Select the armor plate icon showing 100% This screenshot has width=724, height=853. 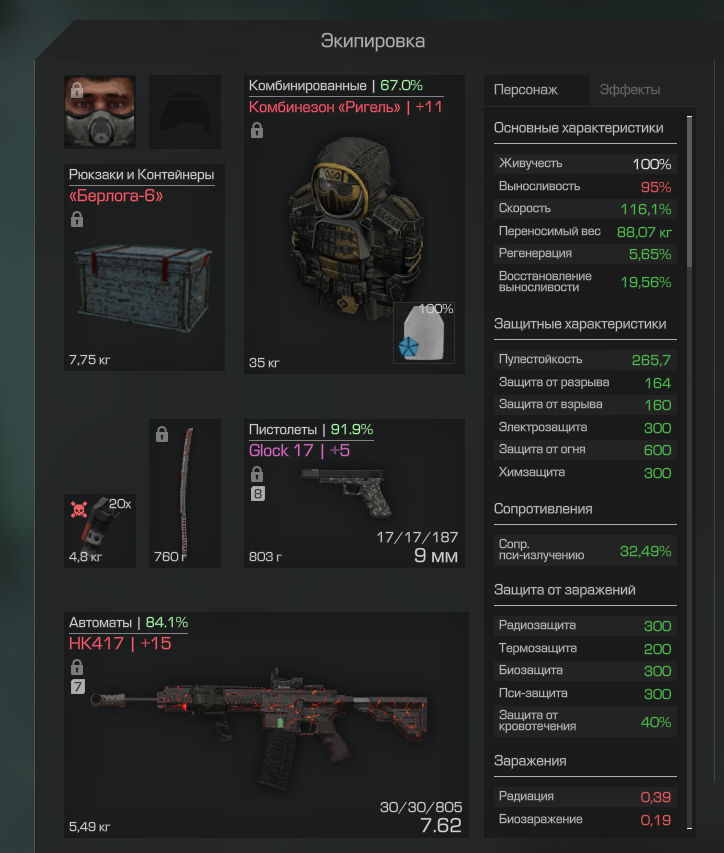[x=424, y=333]
